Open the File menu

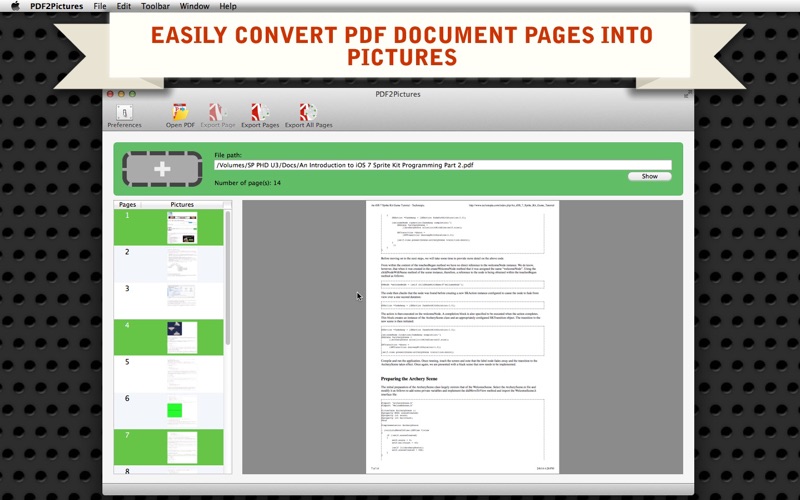[100, 6]
